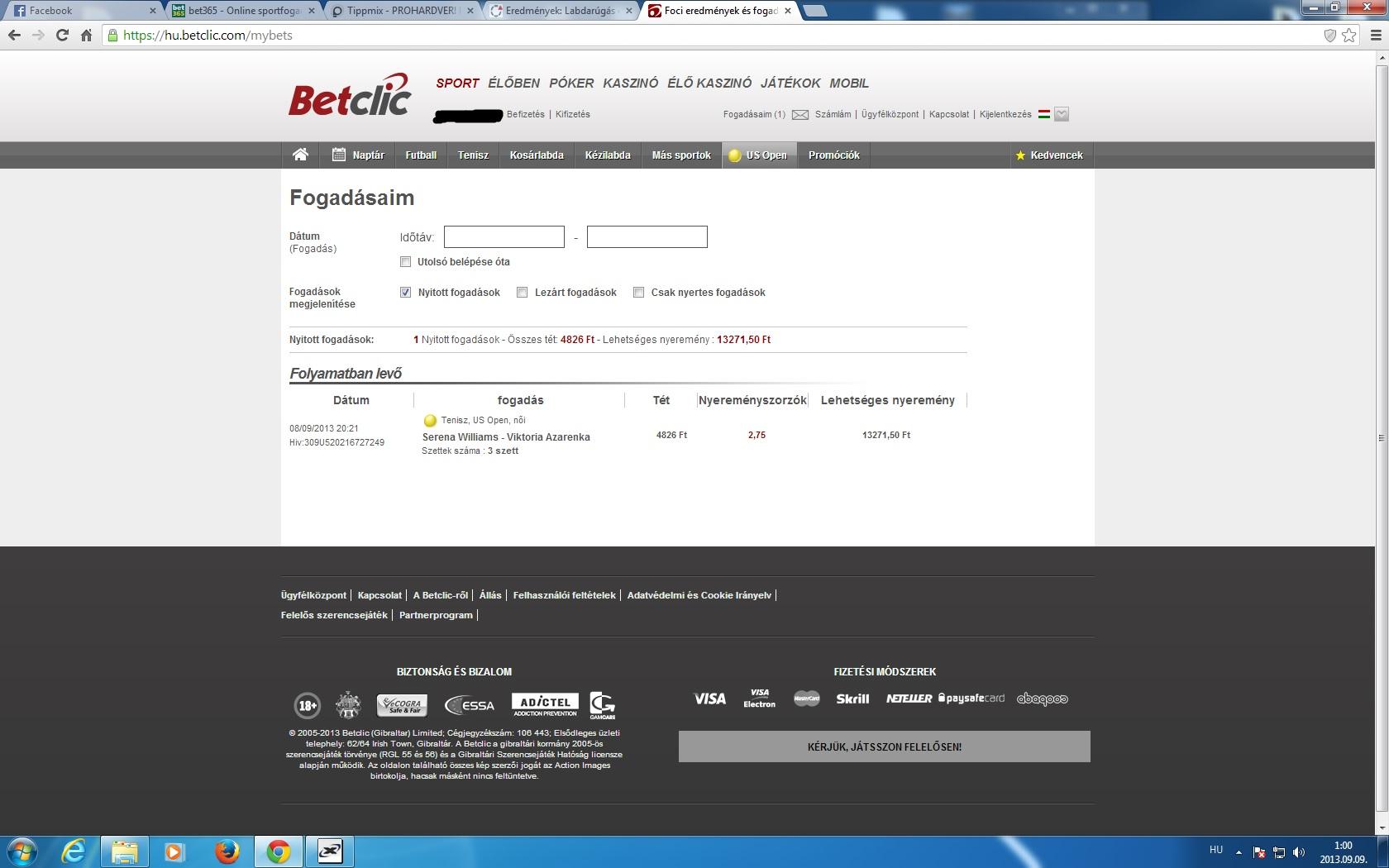Launch Internet Explorer from the taskbar

point(74,851)
